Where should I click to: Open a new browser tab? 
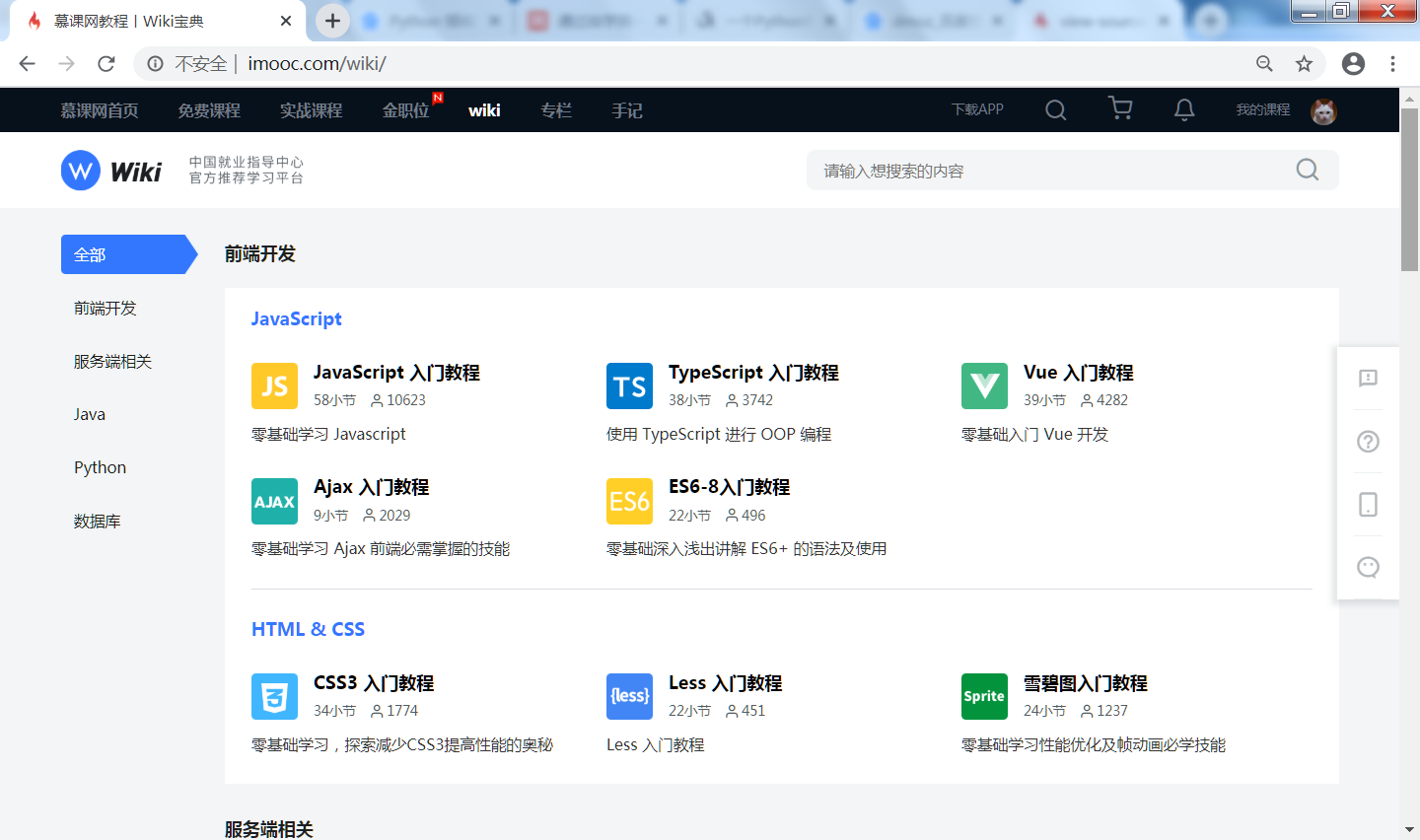332,21
